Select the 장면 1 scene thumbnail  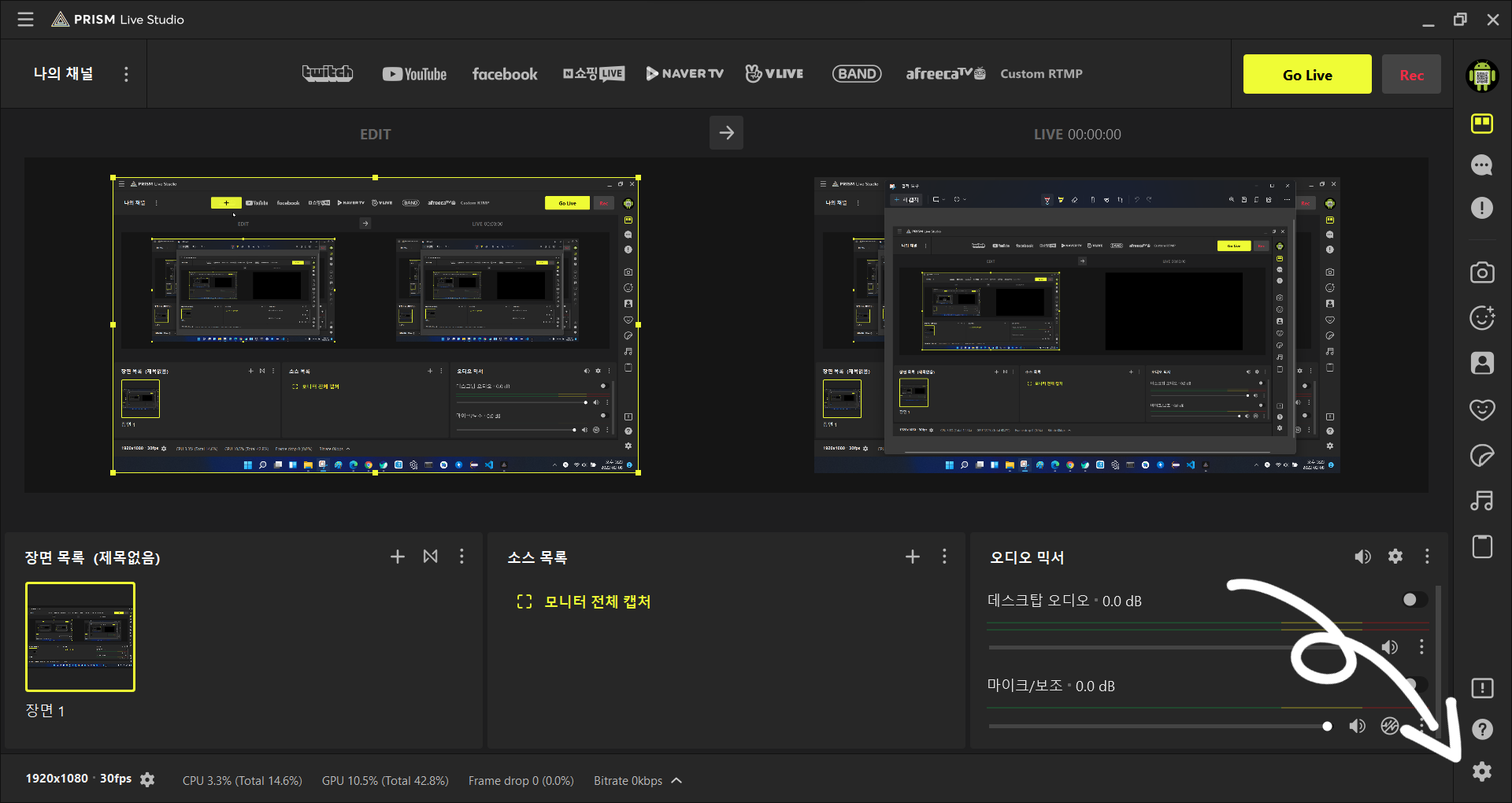(x=80, y=637)
